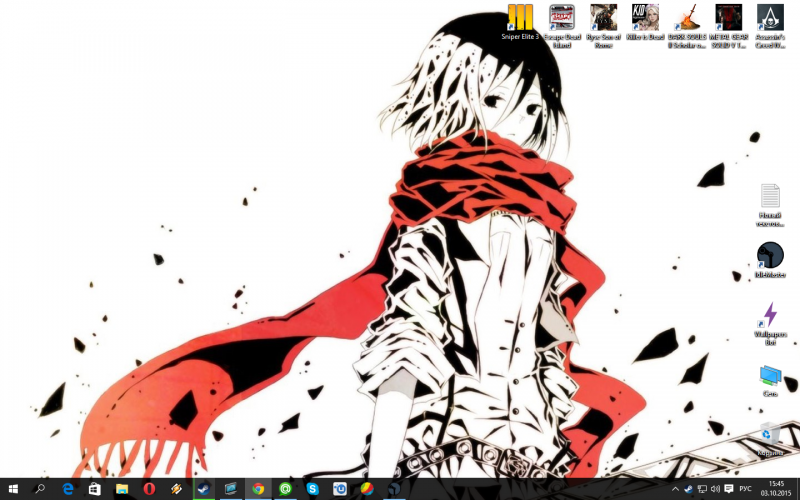Open the Windows Store from taskbar
Viewport: 800px width, 500px height.
click(94, 489)
